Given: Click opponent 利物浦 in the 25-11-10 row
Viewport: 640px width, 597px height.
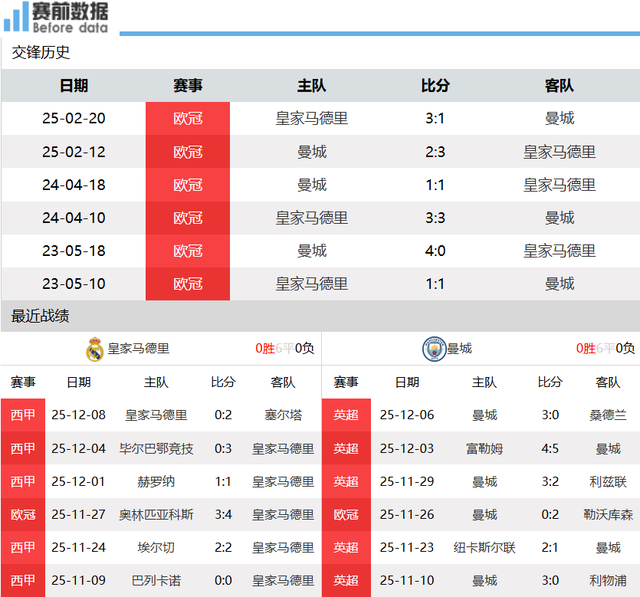Looking at the screenshot, I should click(x=608, y=580).
